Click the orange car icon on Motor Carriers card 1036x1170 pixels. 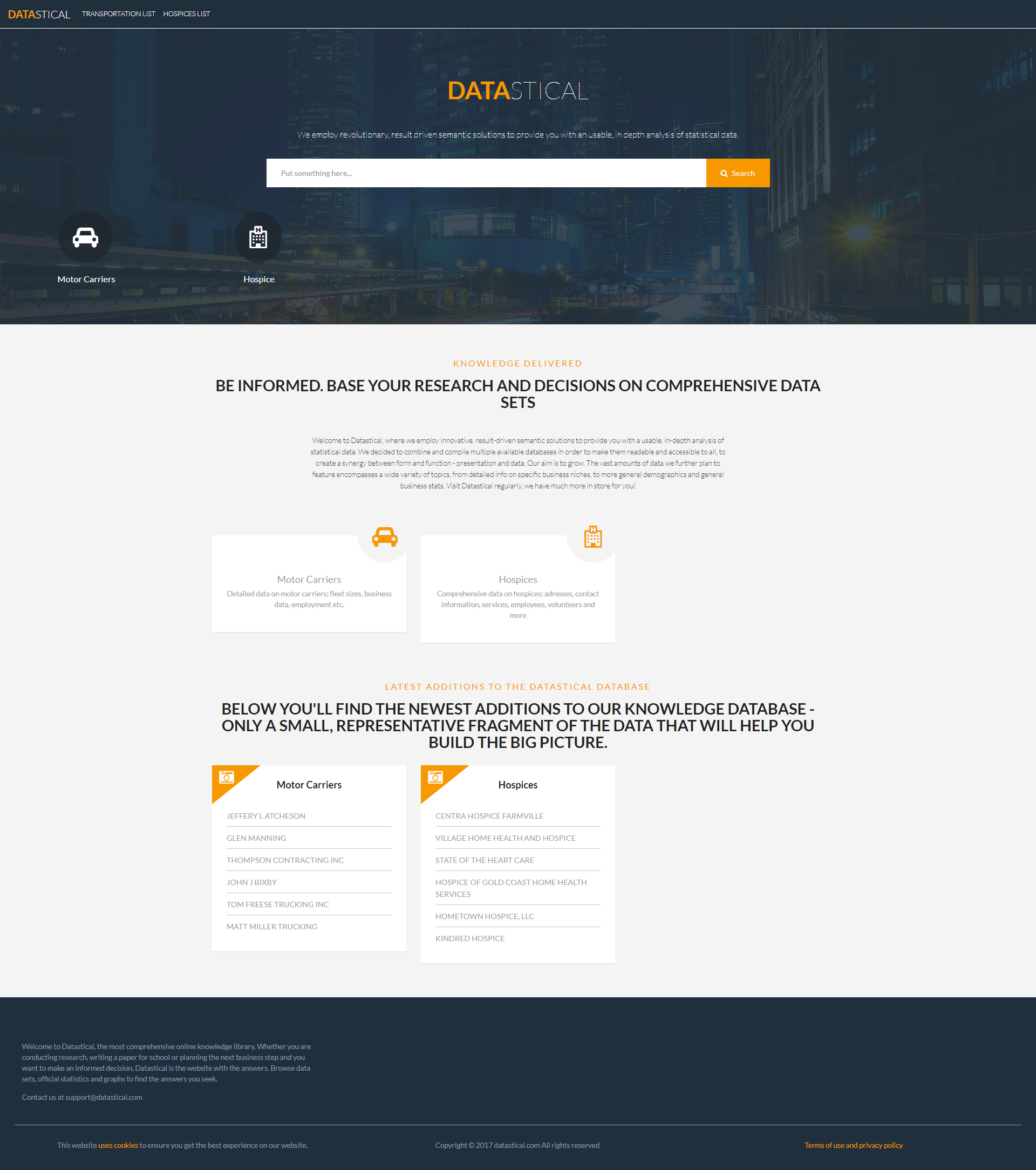385,537
